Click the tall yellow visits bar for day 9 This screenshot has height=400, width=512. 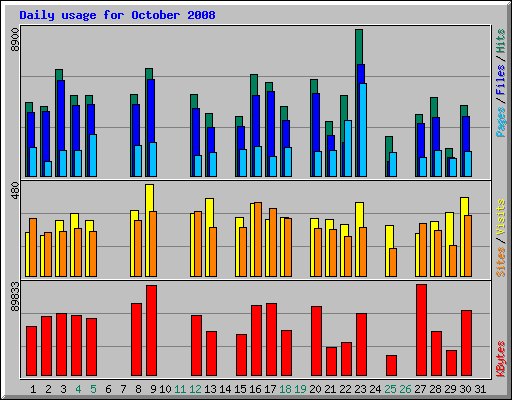[150, 198]
